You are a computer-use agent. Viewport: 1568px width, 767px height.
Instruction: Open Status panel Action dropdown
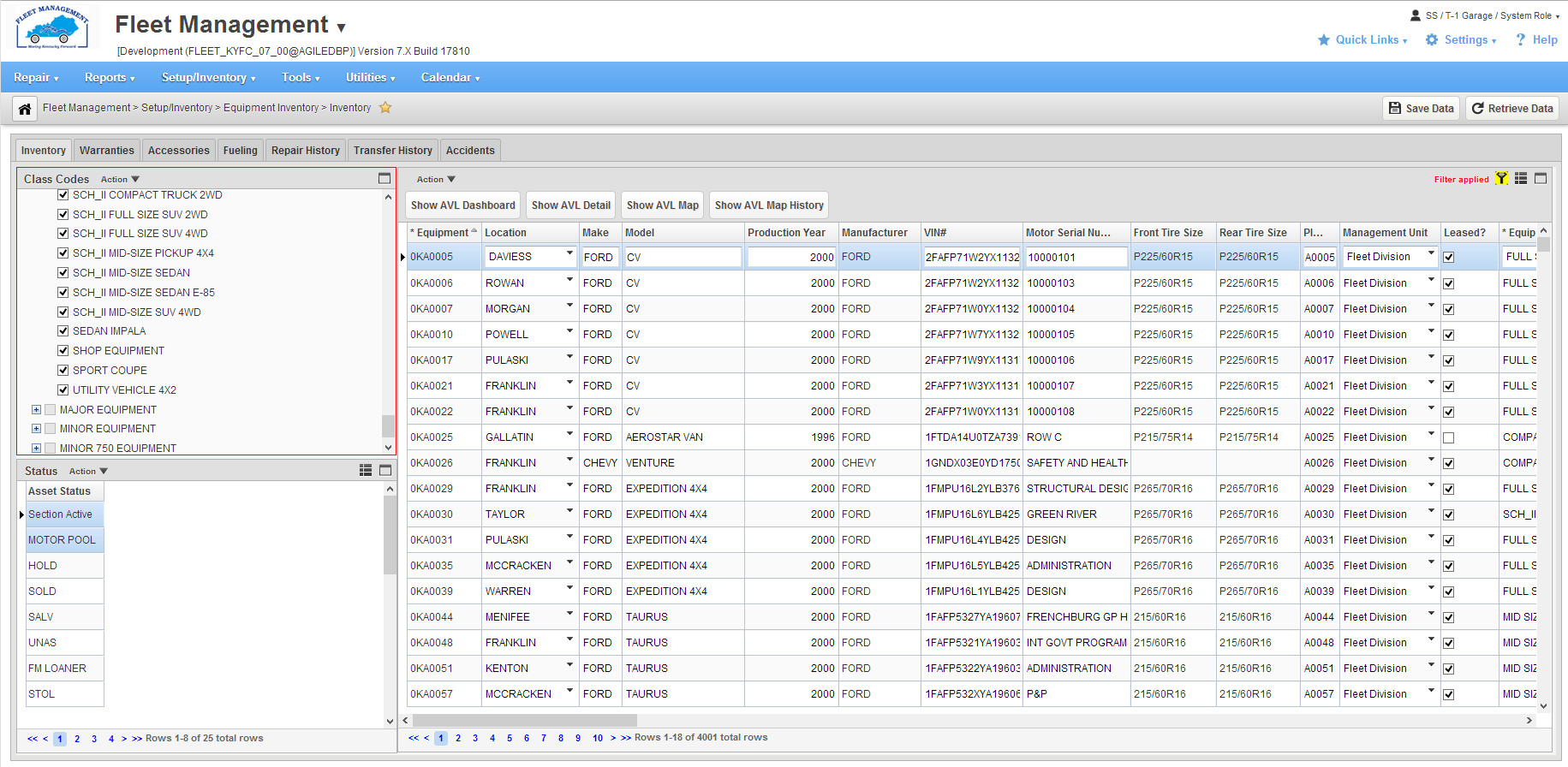[x=88, y=472]
